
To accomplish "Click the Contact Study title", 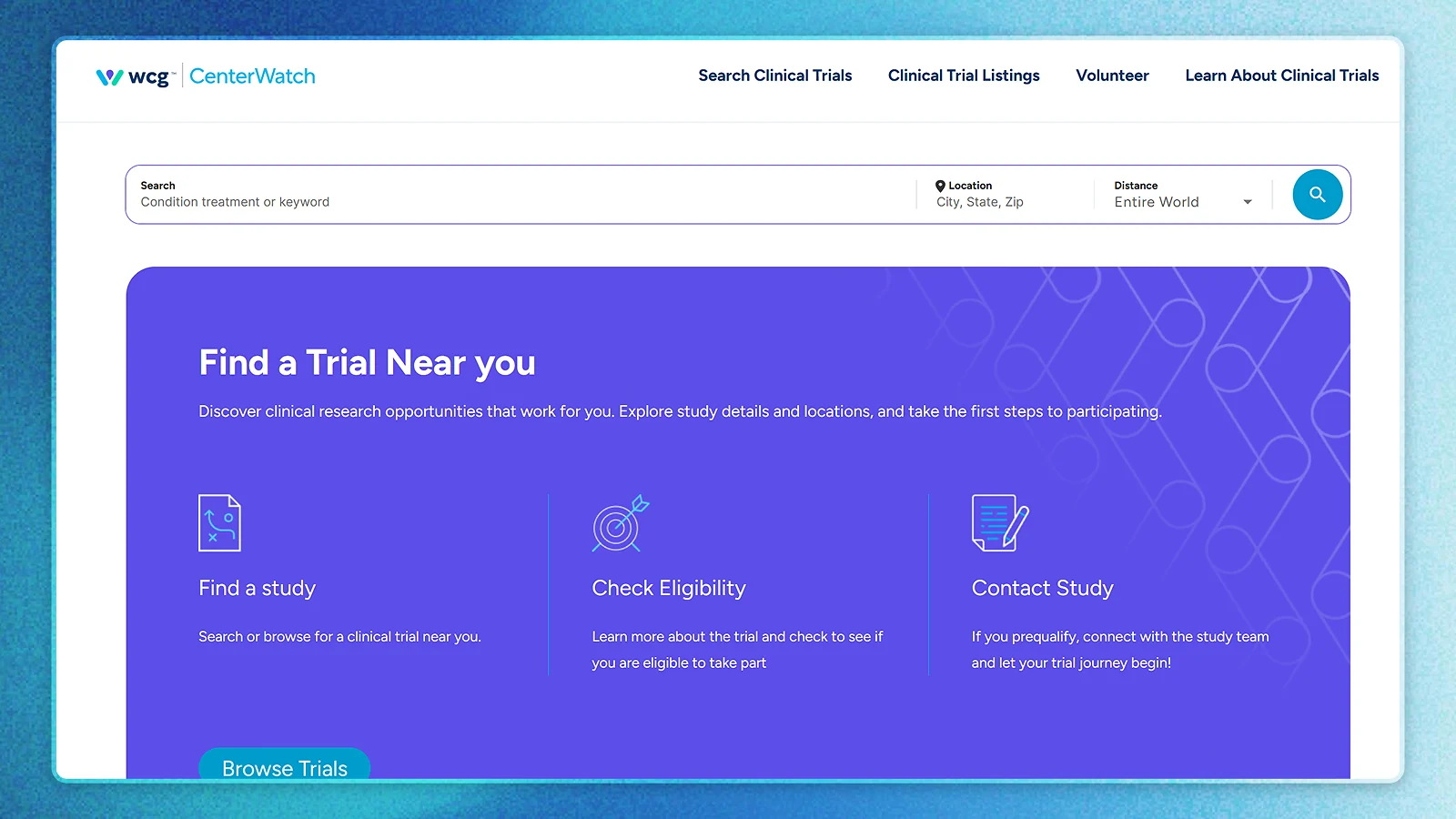I will click(x=1043, y=588).
